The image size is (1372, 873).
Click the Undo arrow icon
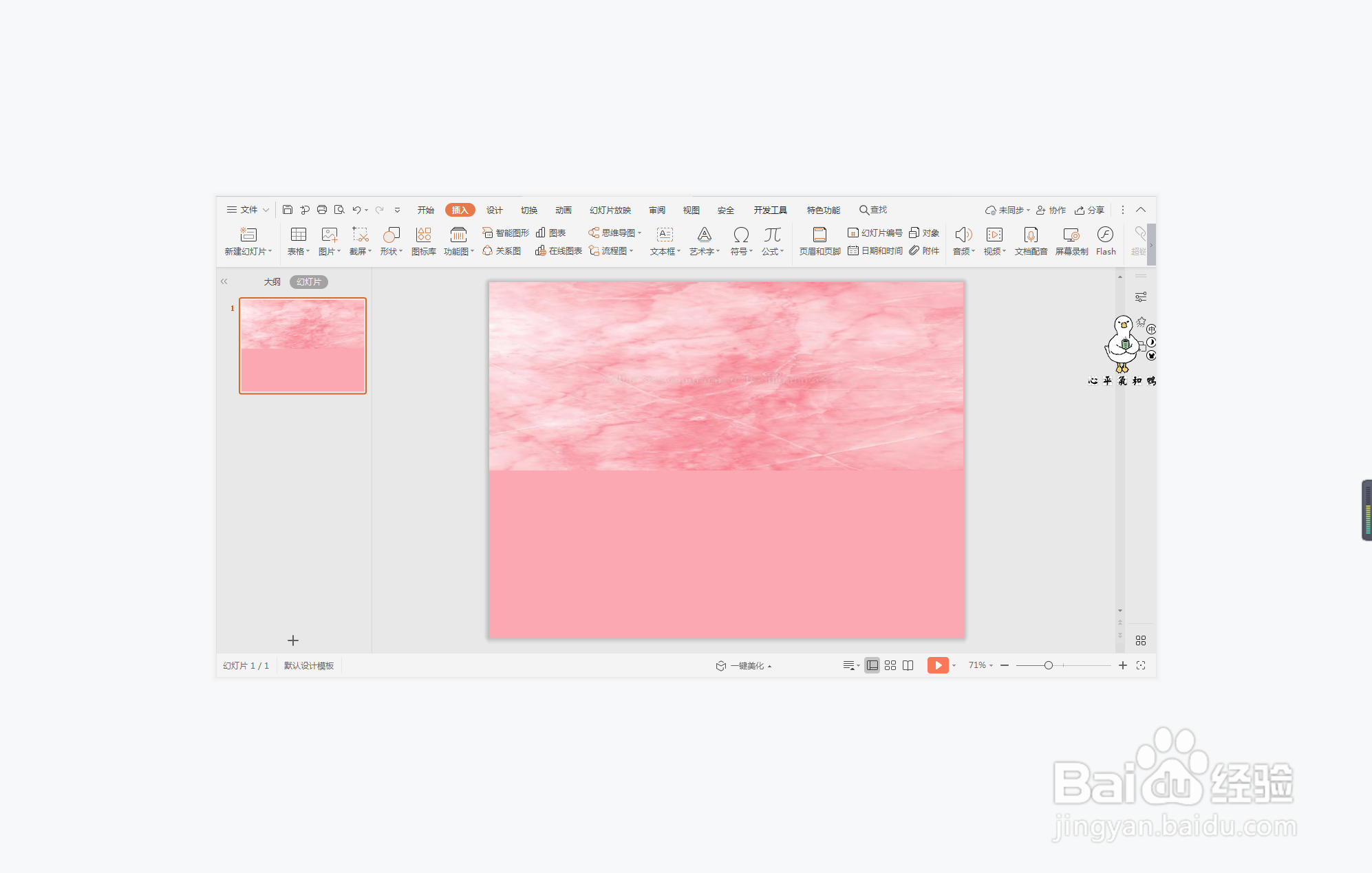pos(356,210)
